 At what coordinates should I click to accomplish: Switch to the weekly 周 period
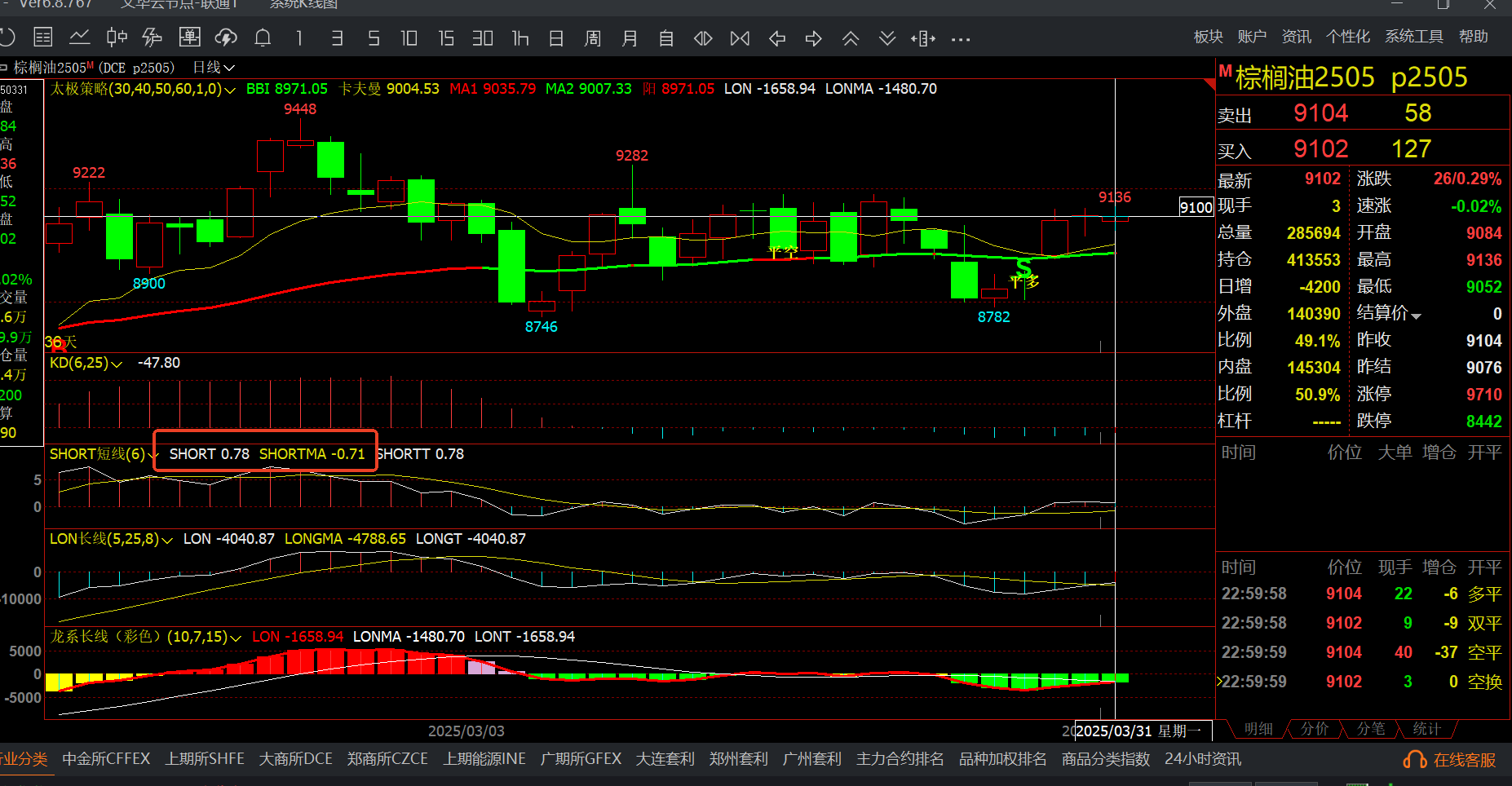(x=593, y=38)
